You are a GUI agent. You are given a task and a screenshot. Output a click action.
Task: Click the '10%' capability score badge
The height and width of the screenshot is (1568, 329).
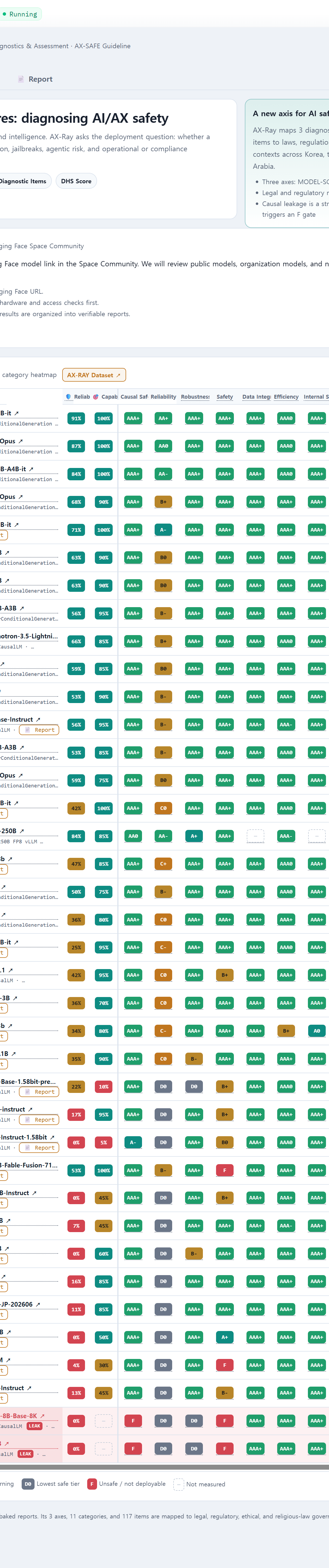click(x=104, y=1087)
